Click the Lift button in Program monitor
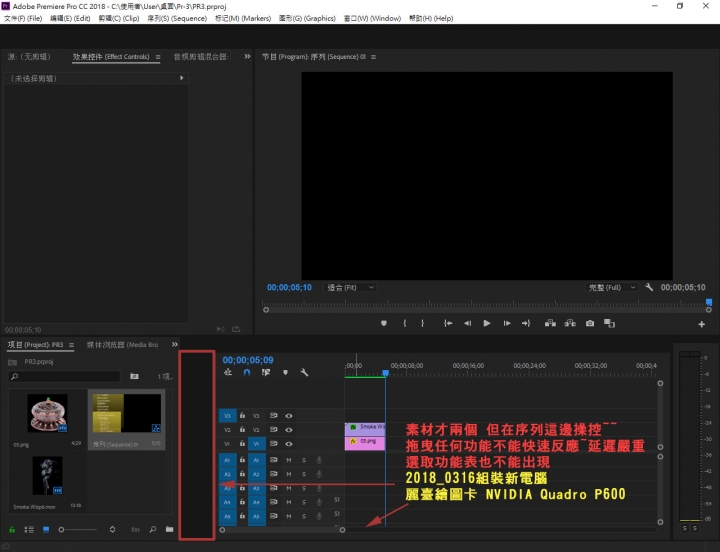The image size is (720, 552). (x=550, y=323)
